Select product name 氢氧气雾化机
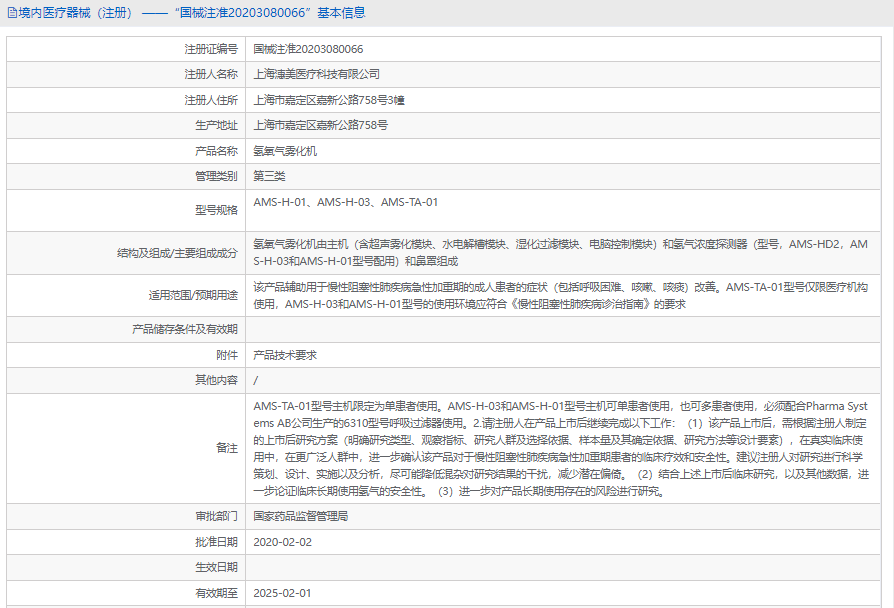The image size is (894, 608). pyautogui.click(x=285, y=151)
